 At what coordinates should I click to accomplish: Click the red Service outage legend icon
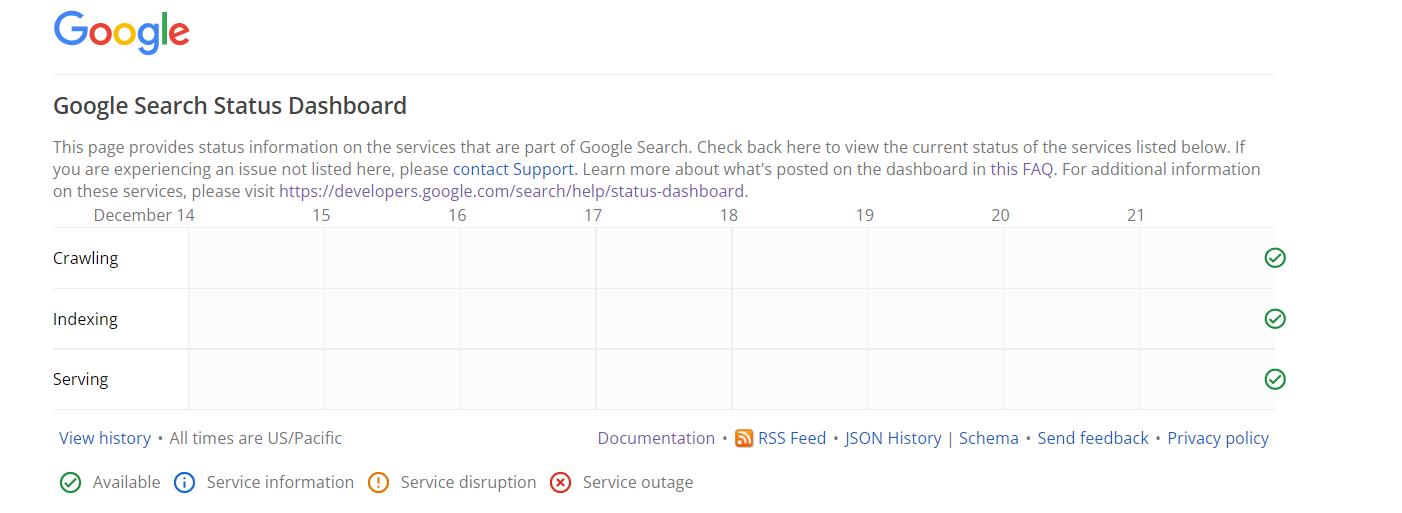coord(560,483)
